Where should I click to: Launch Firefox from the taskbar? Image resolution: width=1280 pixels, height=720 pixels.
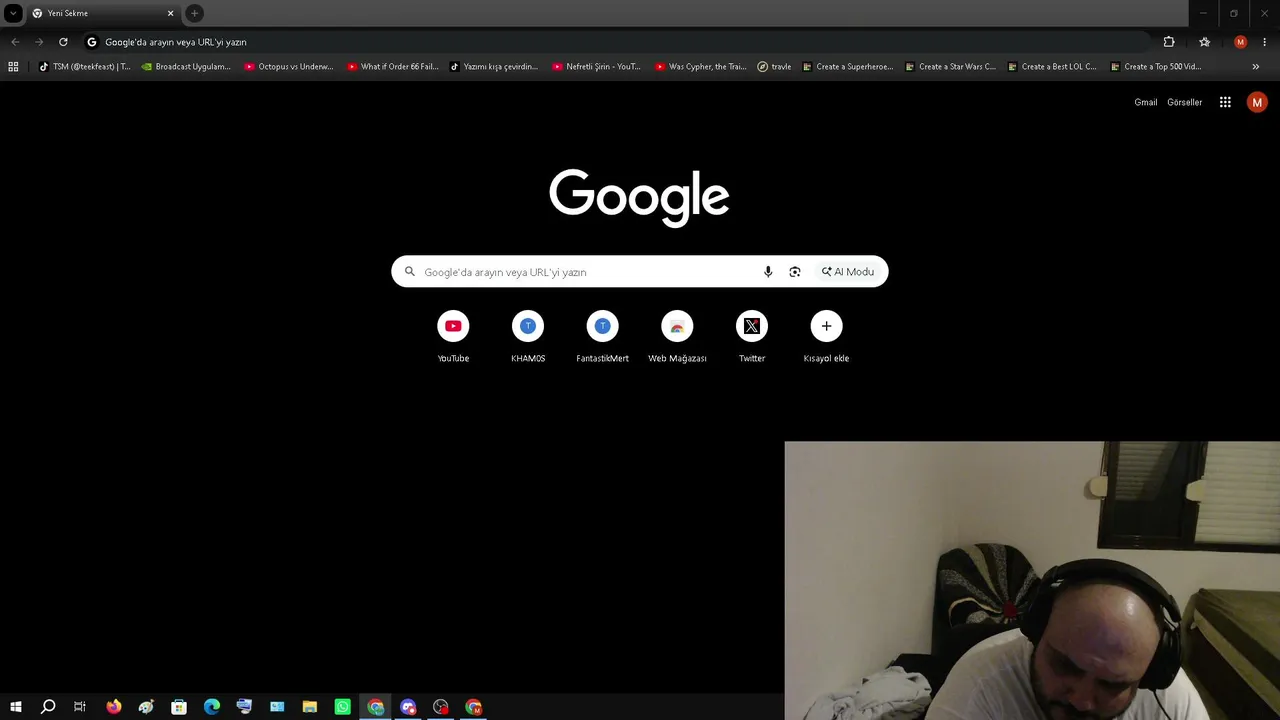[113, 707]
